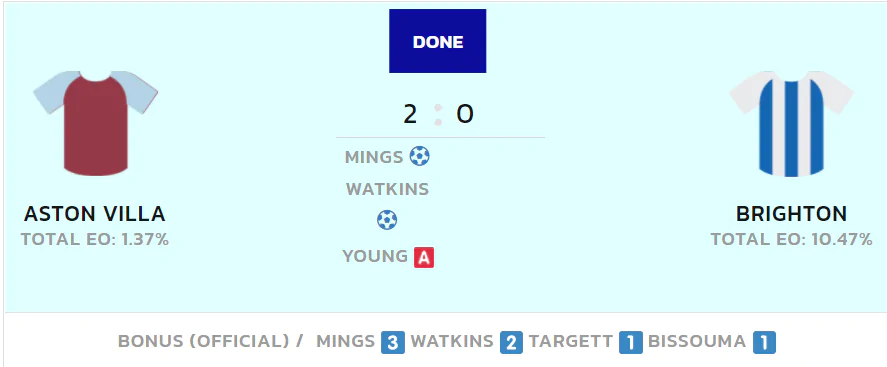
Task: Click the goal ball icon below Watkins
Action: coord(387,219)
